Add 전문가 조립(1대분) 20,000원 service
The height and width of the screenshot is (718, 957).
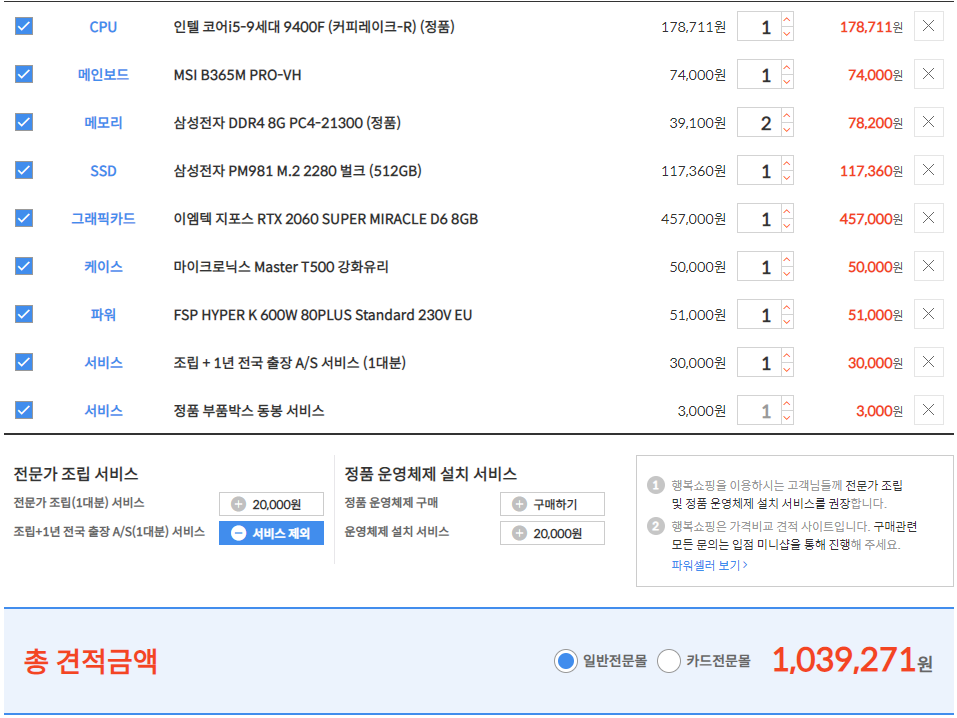[271, 504]
